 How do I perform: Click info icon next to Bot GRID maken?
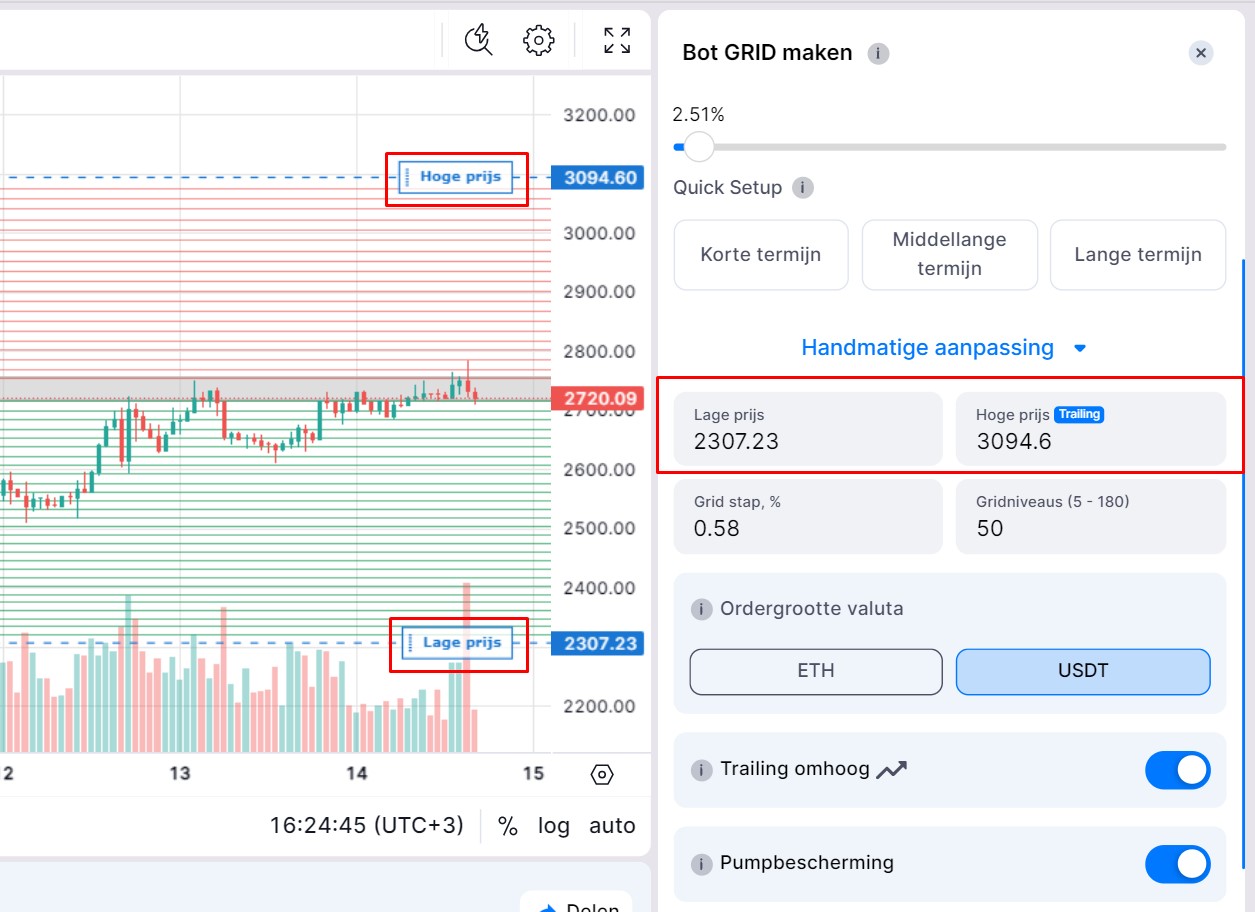coord(878,53)
